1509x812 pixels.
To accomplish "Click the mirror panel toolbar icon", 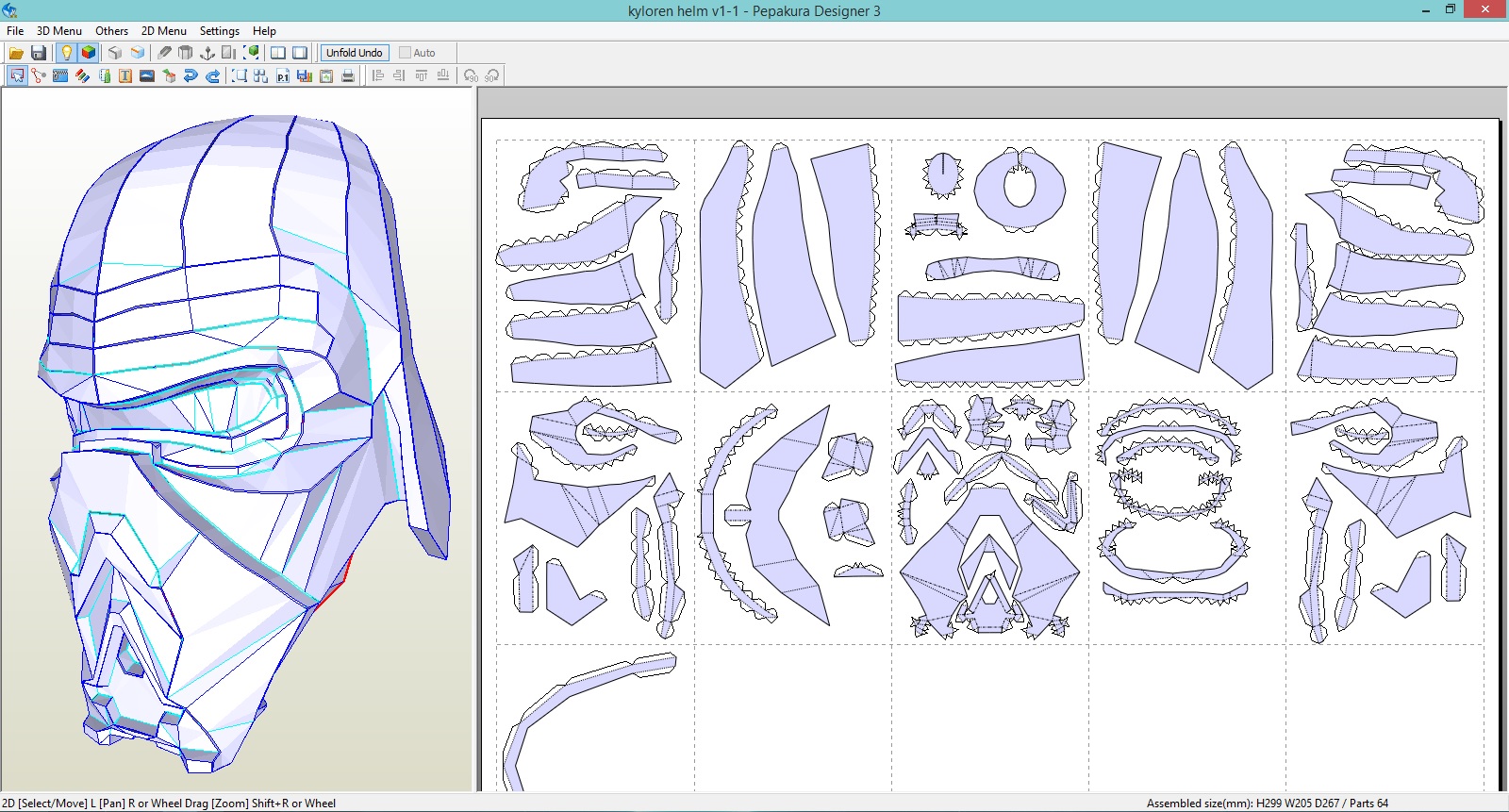I will pos(229,53).
